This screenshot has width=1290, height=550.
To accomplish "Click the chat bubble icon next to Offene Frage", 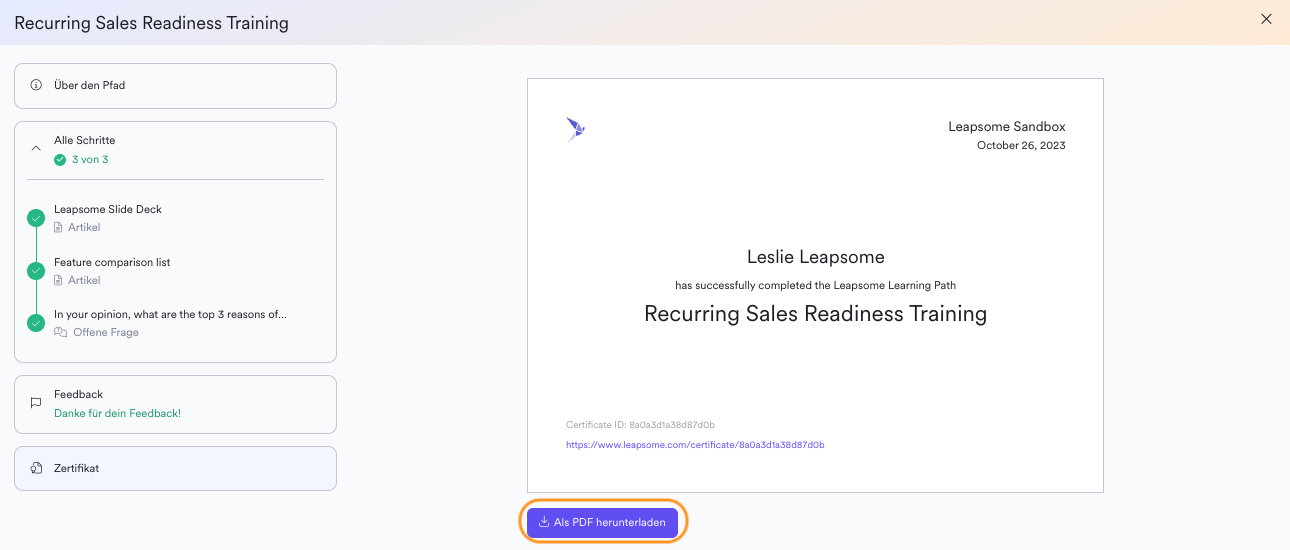I will [61, 333].
